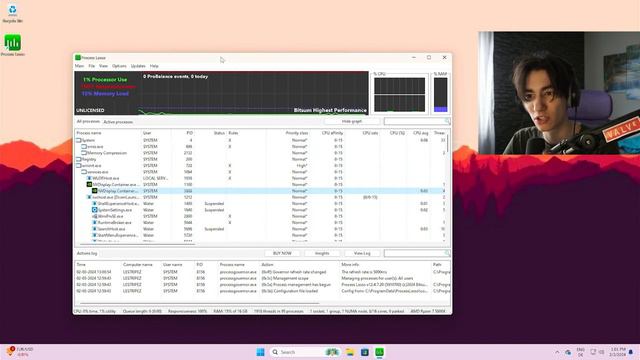This screenshot has height=360, width=640.
Task: Select the SystemSettings.exe process row
Action: 260,210
